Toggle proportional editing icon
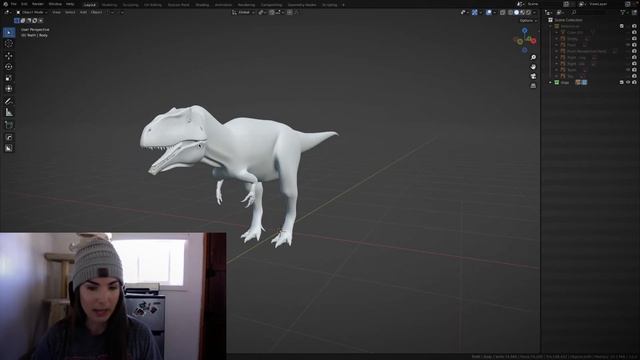640x360 pixels. coord(289,13)
